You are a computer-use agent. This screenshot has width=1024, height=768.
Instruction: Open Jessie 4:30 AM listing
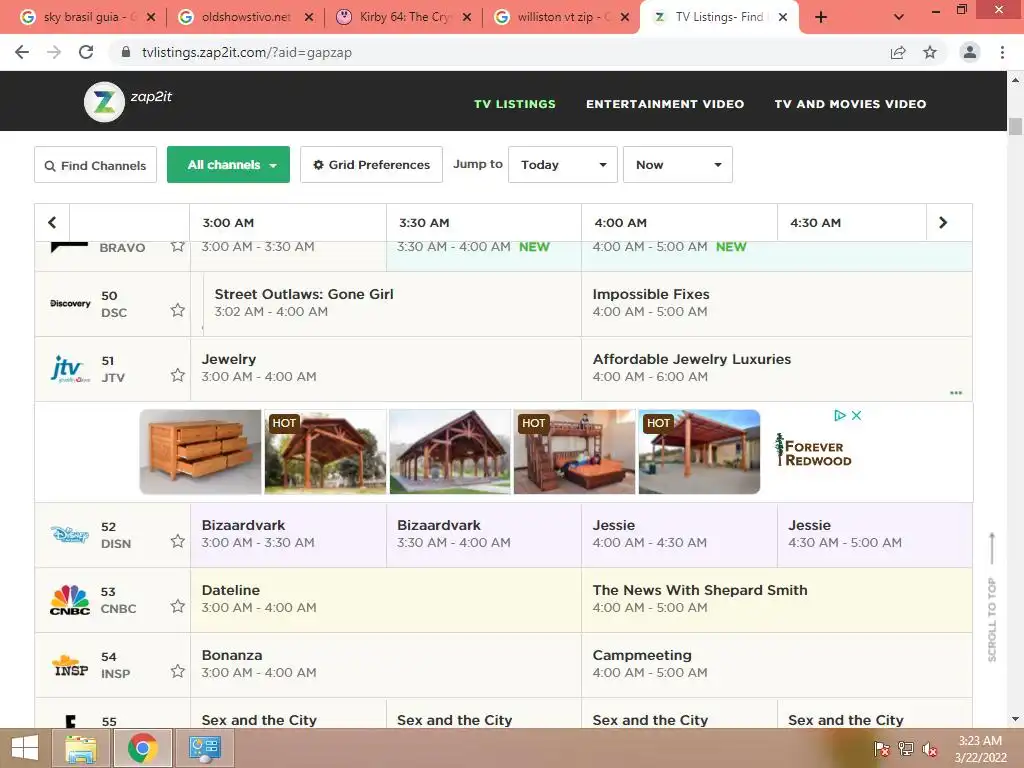click(x=874, y=534)
